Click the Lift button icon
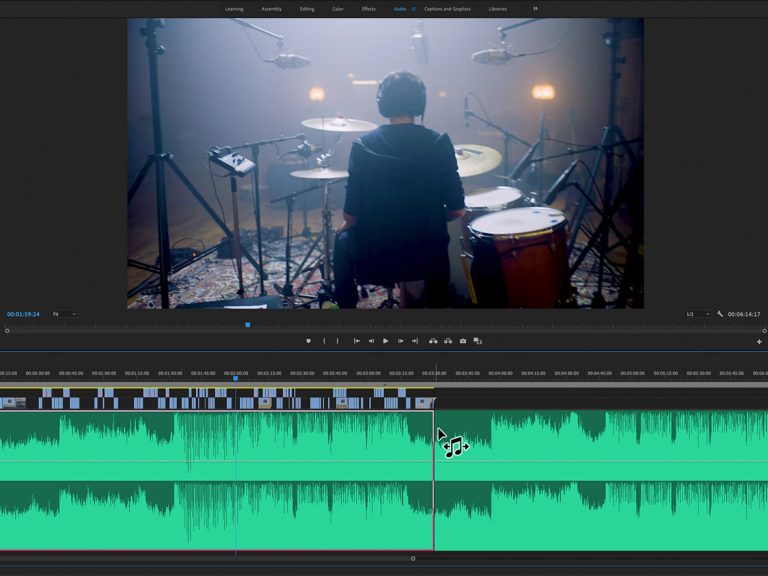The width and height of the screenshot is (768, 576). tap(433, 341)
